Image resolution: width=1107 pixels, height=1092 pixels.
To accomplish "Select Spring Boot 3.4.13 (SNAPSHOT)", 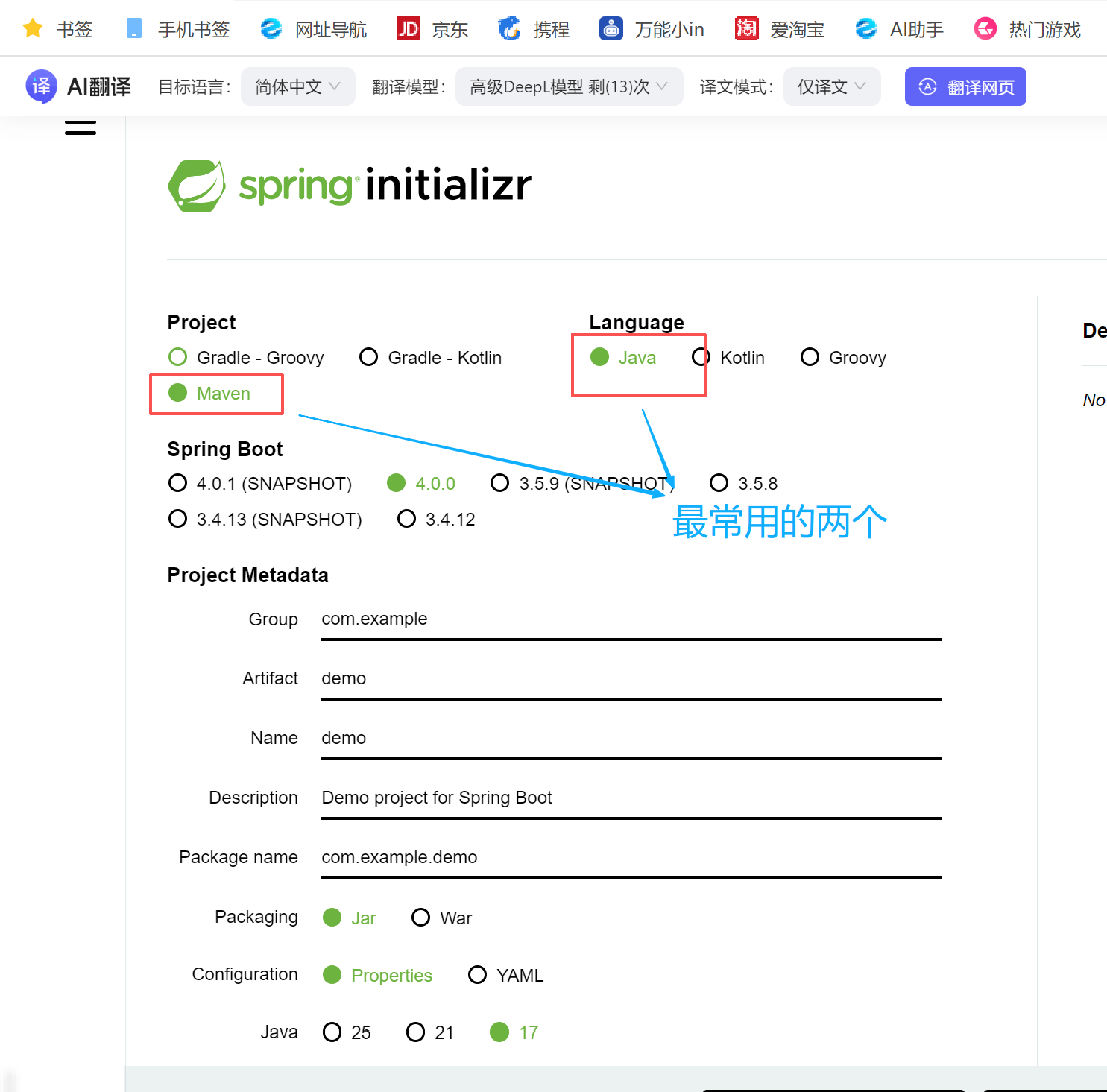I will click(x=265, y=520).
